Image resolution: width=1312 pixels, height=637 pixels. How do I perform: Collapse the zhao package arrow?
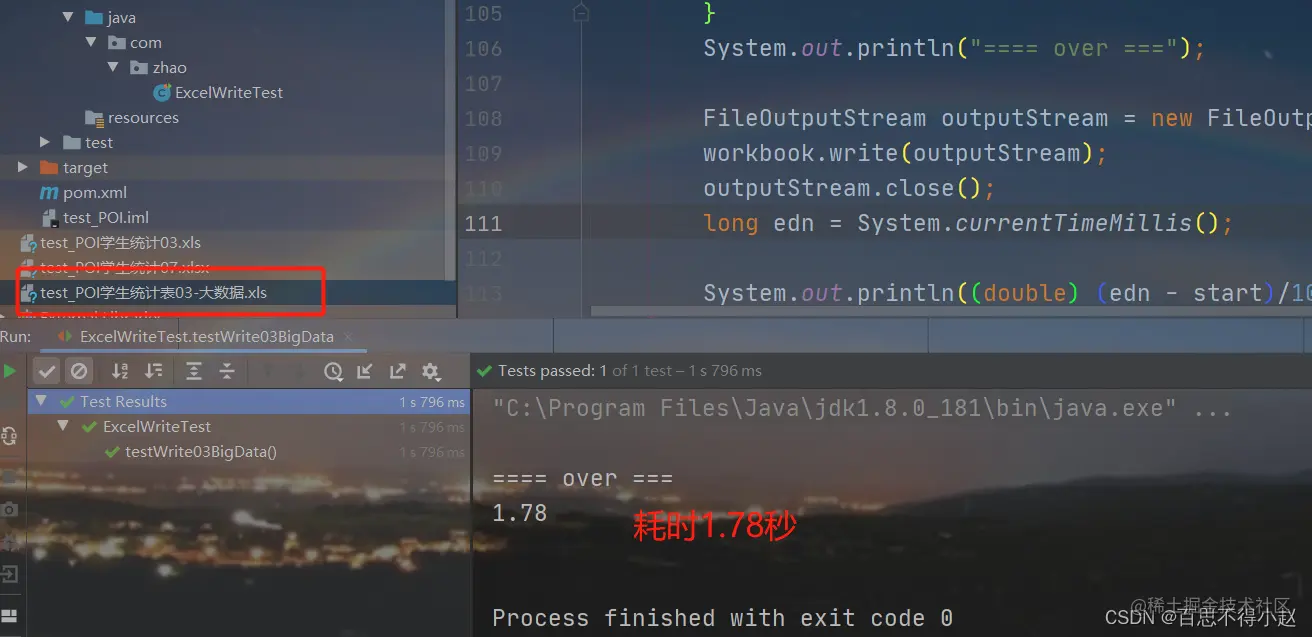coord(114,67)
